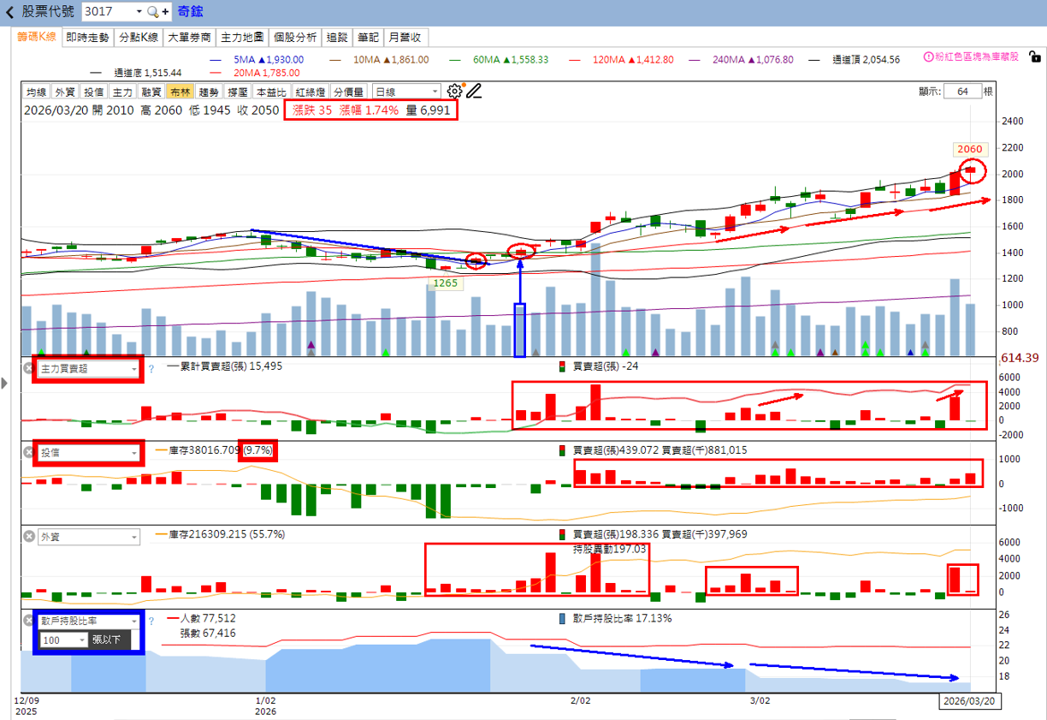Switch to the 主力地圖 tab
Screen dimensions: 1047x720
[242, 37]
